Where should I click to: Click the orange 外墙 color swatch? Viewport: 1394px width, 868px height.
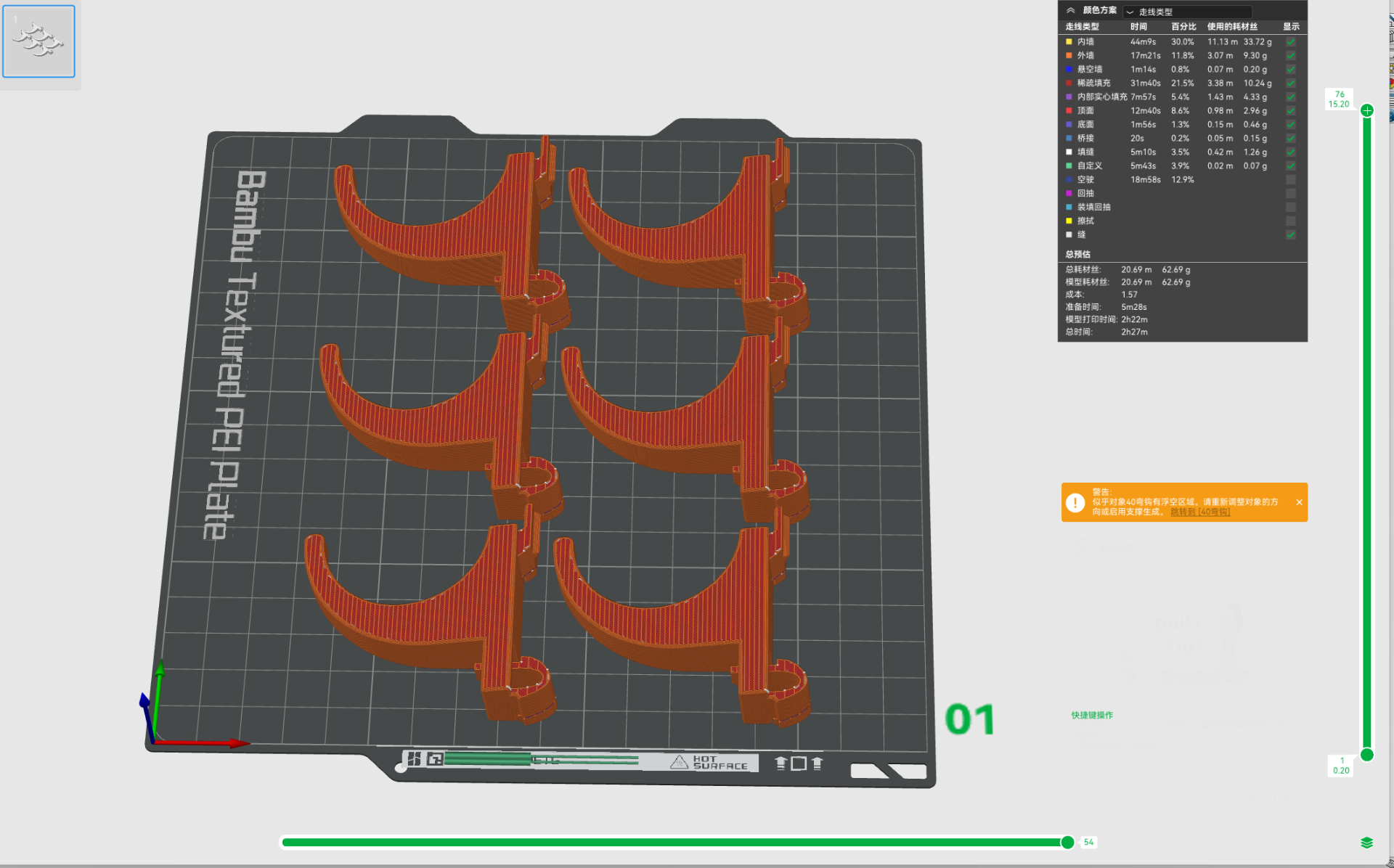[1069, 56]
